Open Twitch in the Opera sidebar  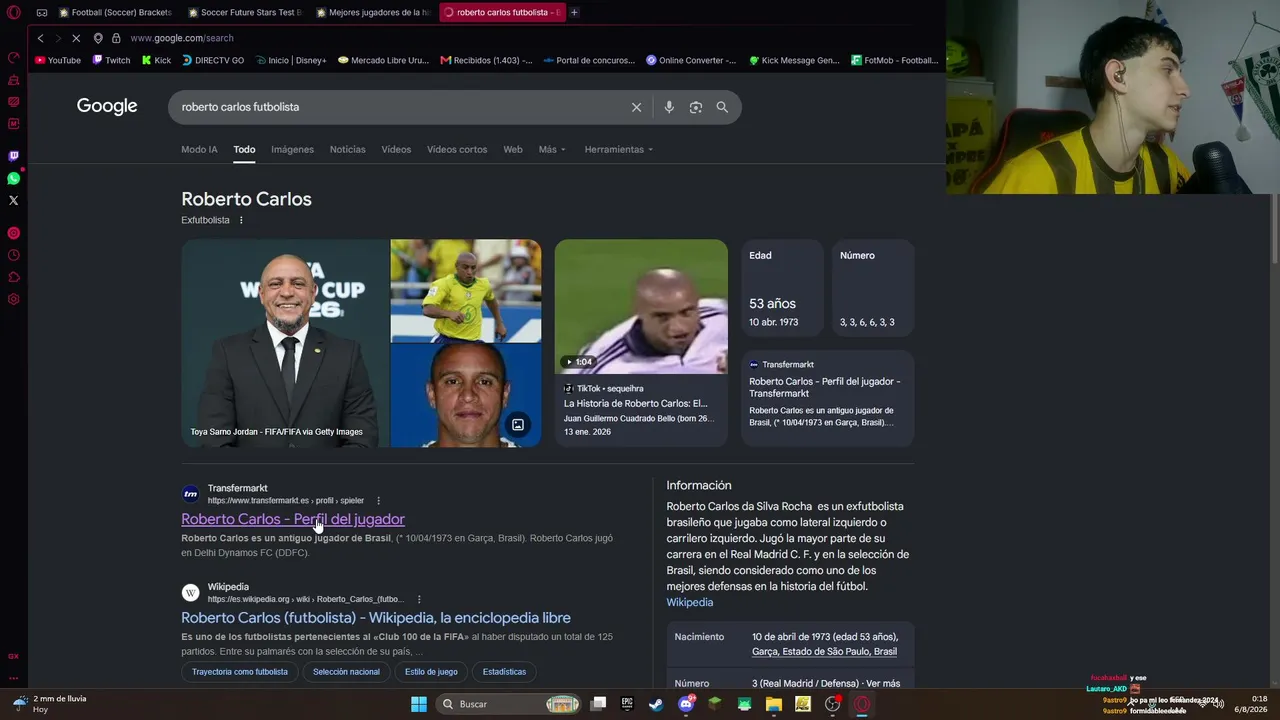coord(14,156)
